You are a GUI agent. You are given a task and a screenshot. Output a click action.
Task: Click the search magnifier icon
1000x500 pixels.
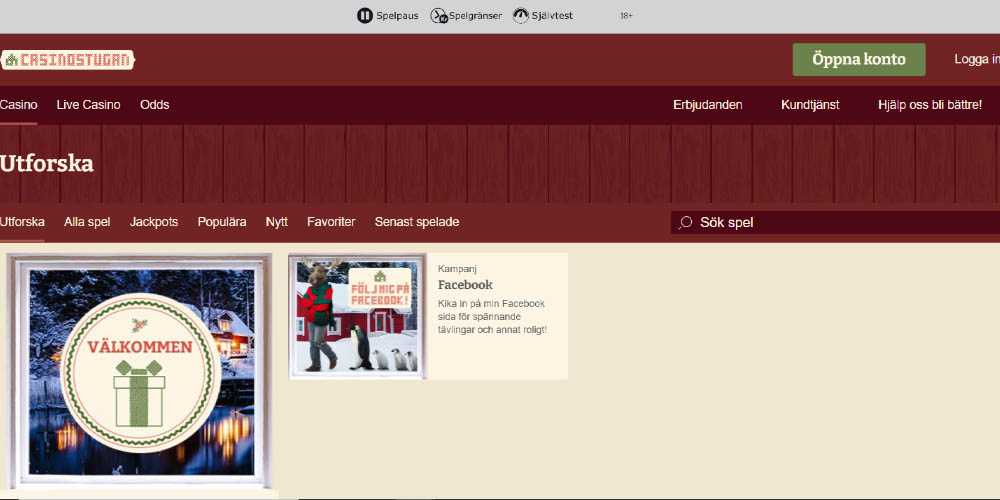[x=685, y=223]
